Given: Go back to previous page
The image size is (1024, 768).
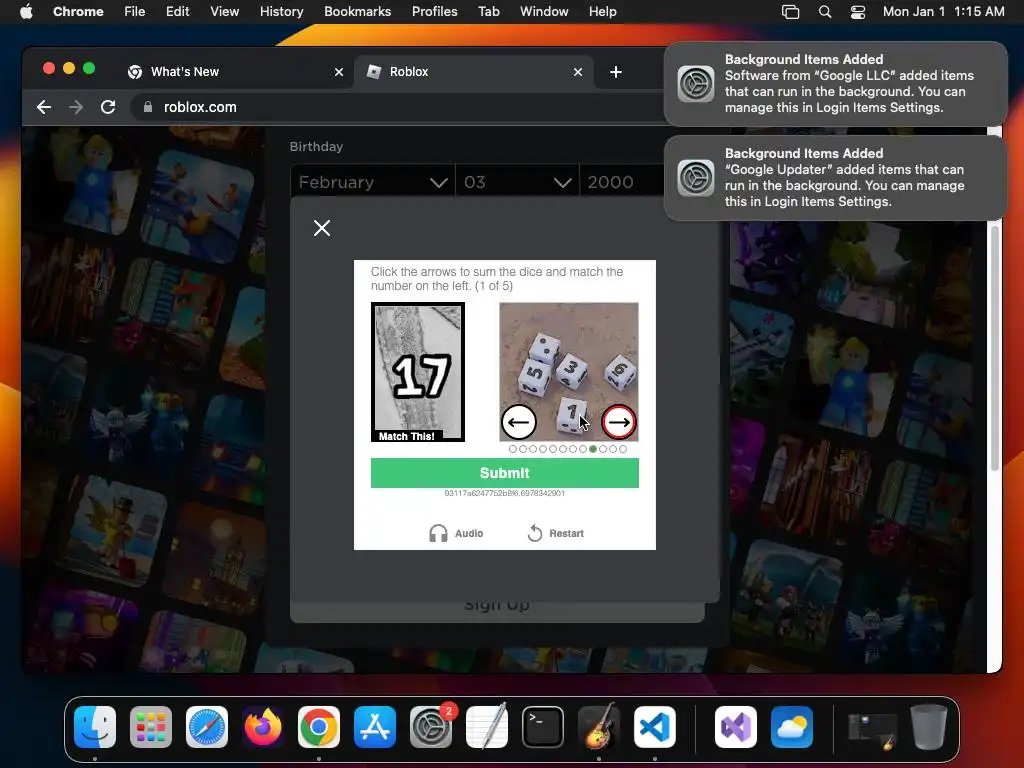Looking at the screenshot, I should click(44, 107).
